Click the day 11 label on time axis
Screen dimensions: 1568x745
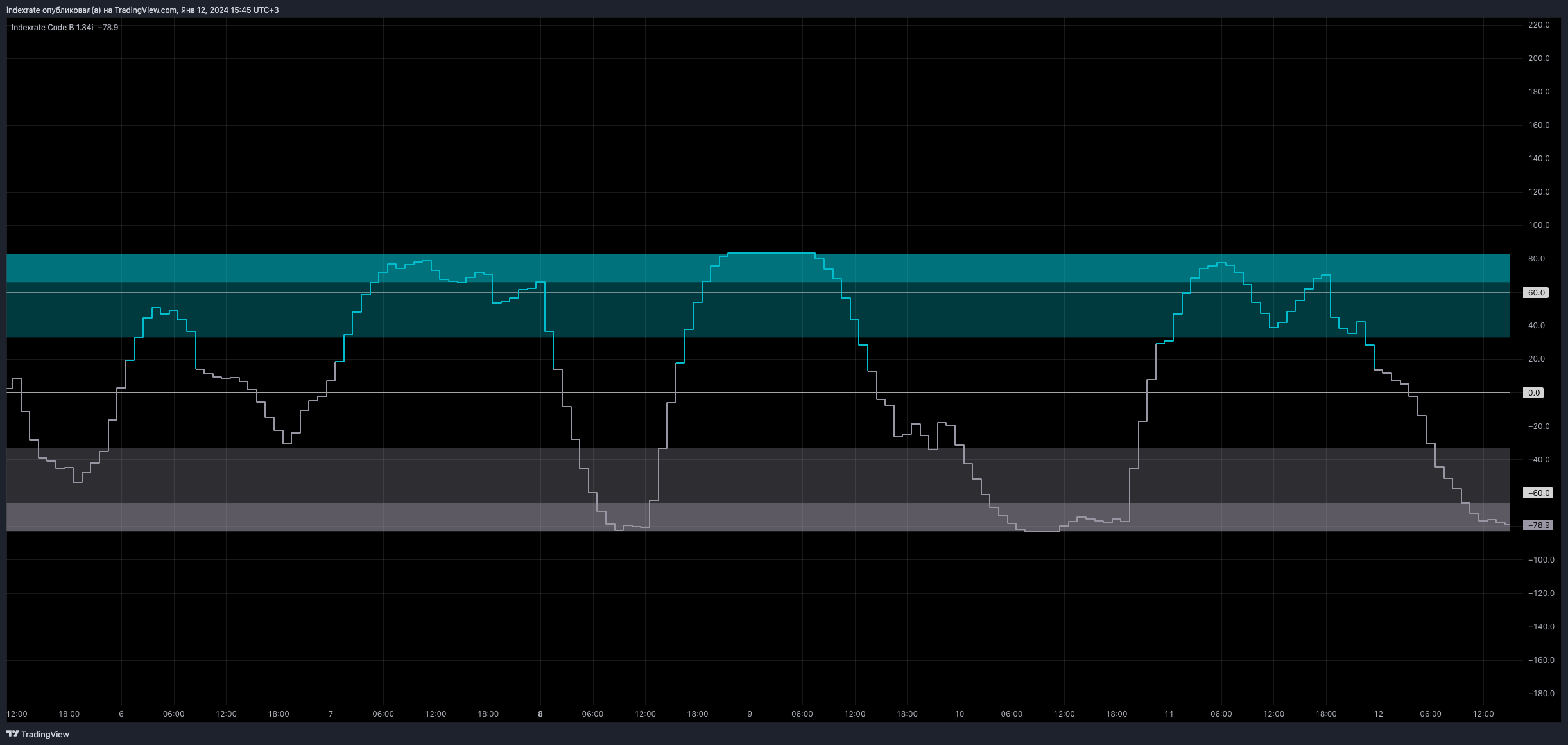(1169, 714)
